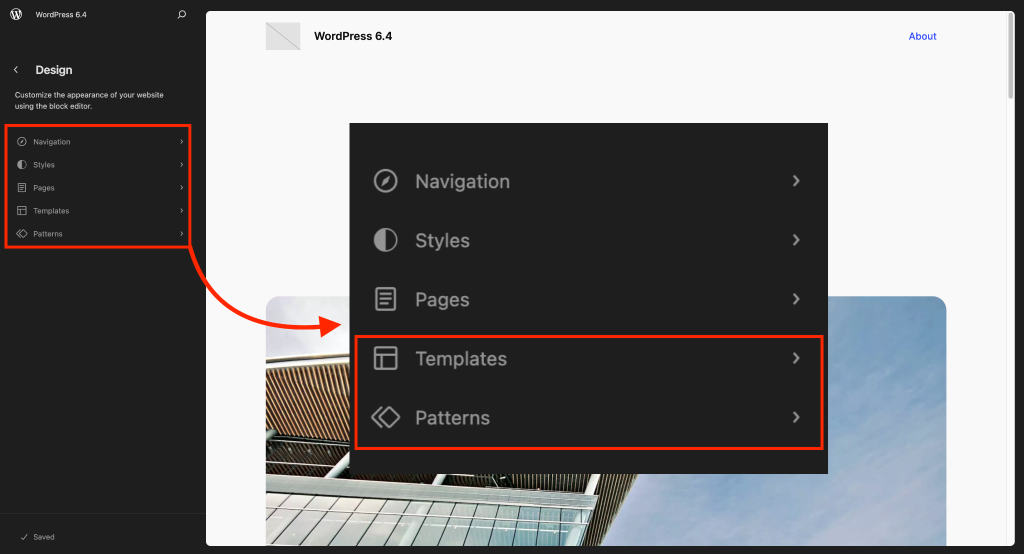
Task: Click the site logo placeholder in the preview
Action: (x=283, y=36)
